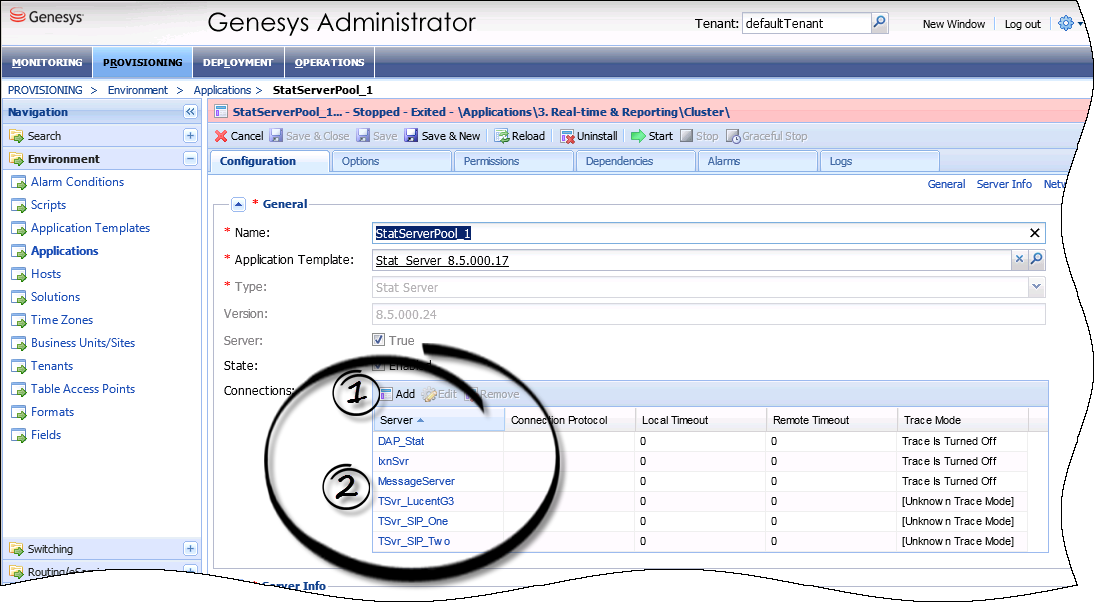
Task: Collapse the General section
Action: click(239, 204)
